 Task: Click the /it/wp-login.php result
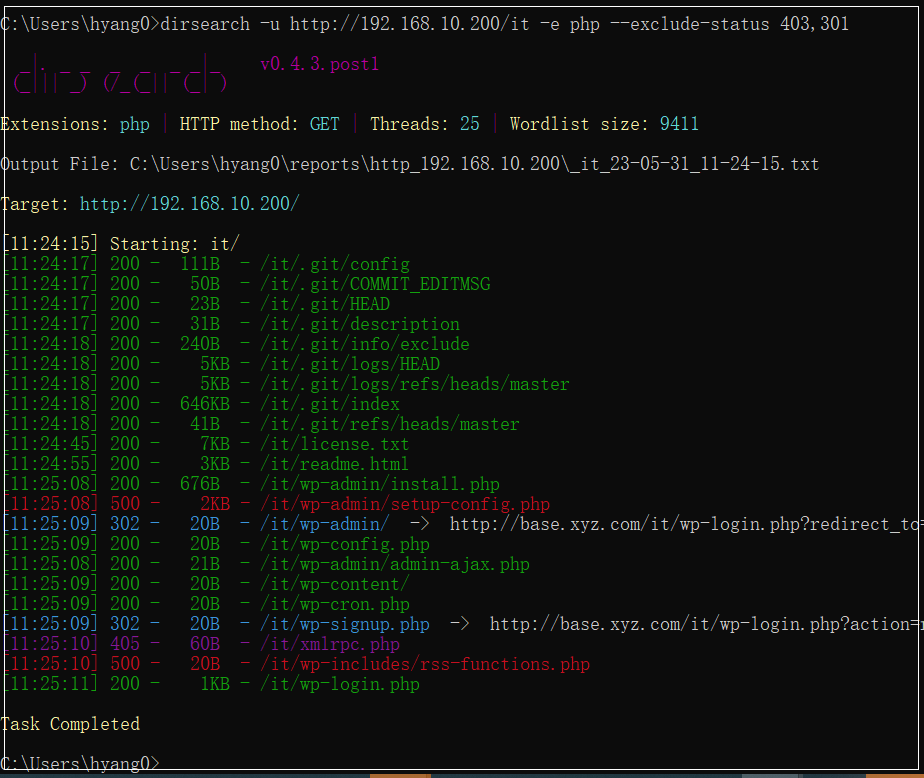[340, 684]
